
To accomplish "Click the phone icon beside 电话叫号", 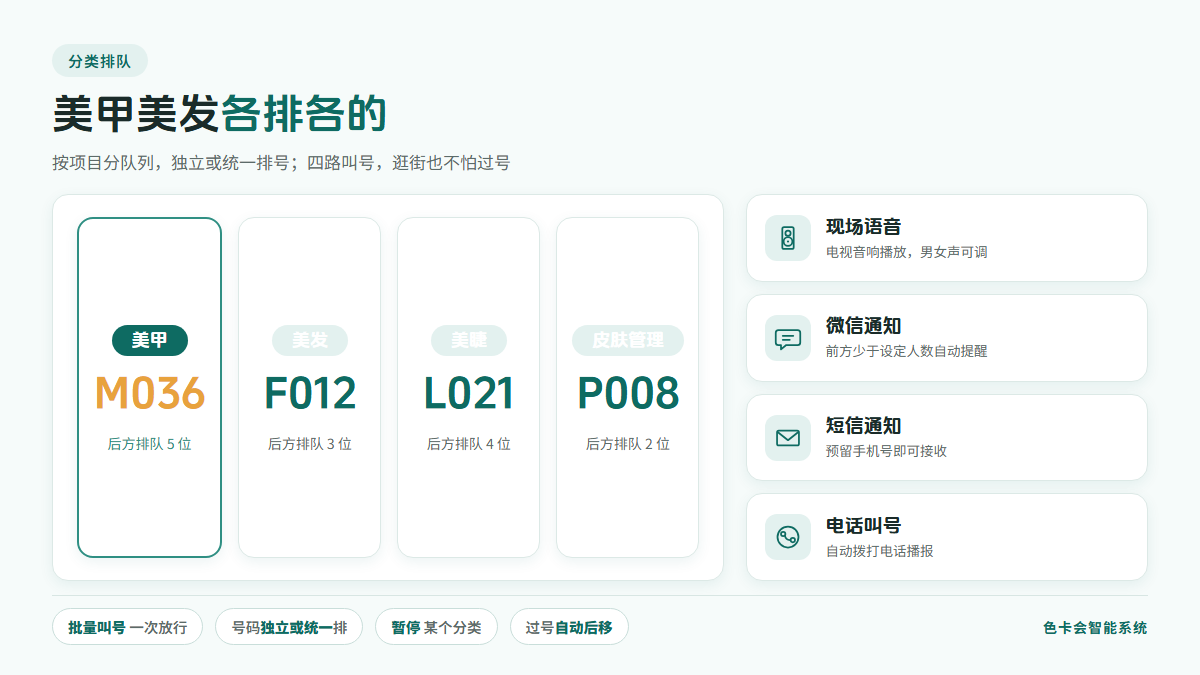I will (x=788, y=537).
